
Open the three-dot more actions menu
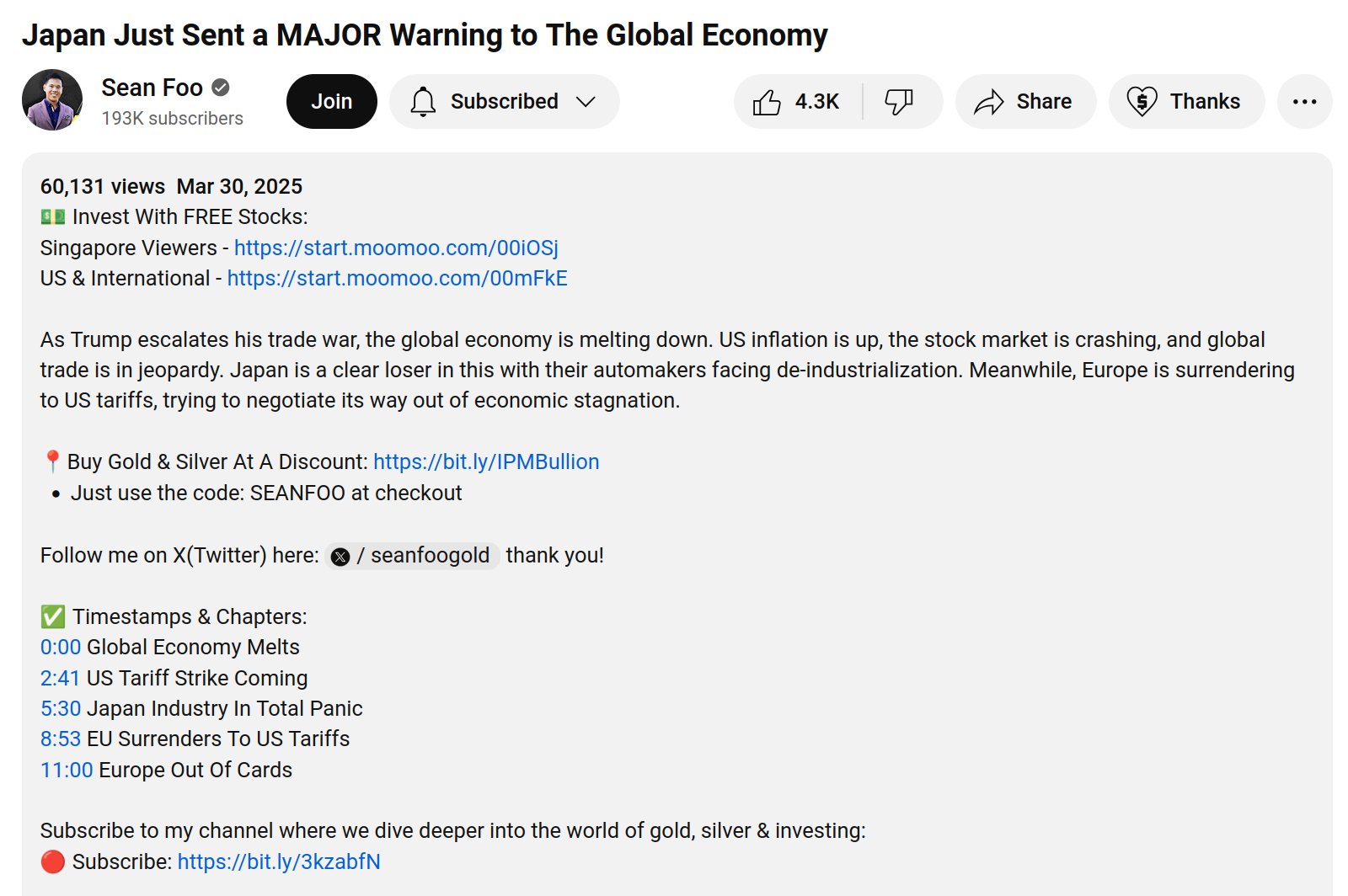tap(1304, 102)
